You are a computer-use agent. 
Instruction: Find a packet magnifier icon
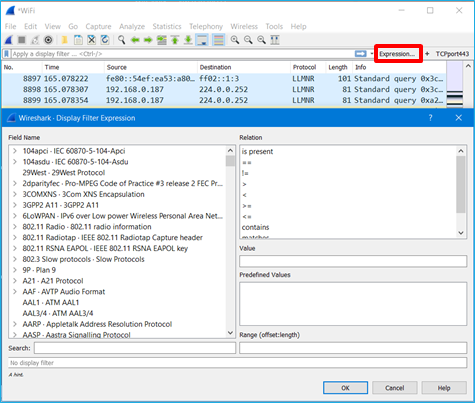[122, 40]
